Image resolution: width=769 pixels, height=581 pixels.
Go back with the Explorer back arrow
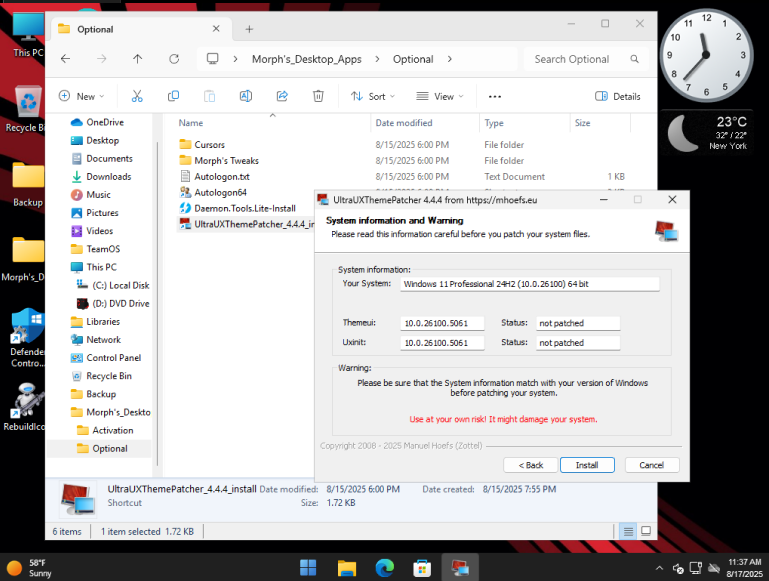pos(65,59)
